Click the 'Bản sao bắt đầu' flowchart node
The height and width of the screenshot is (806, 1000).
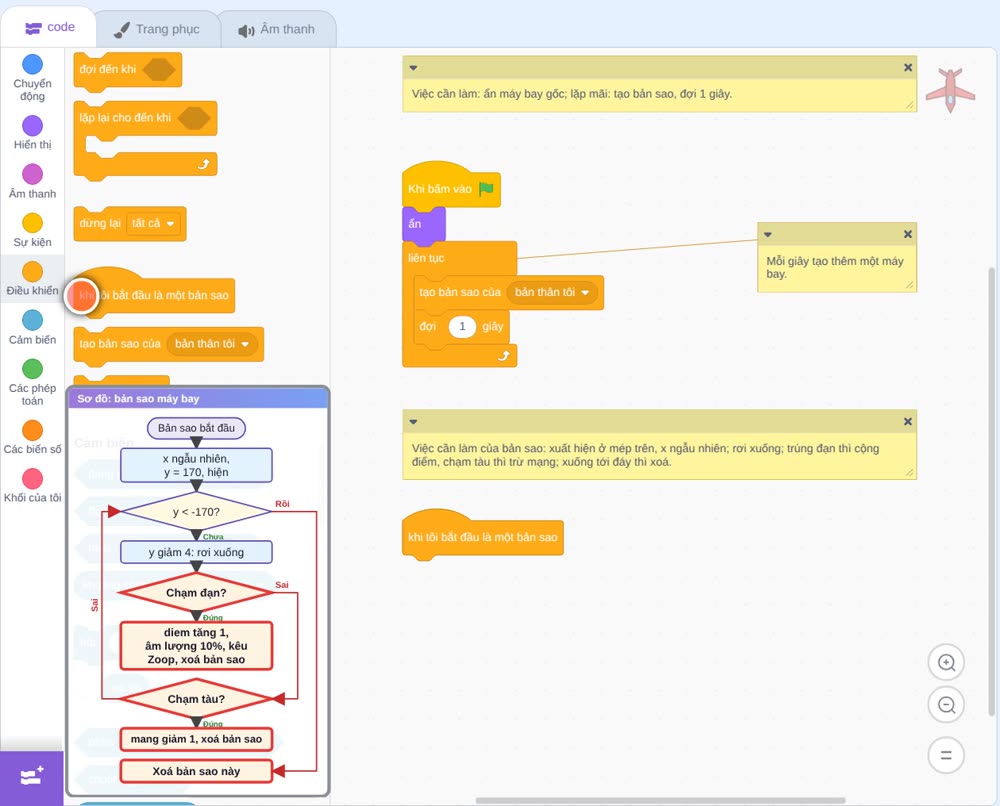(x=196, y=428)
